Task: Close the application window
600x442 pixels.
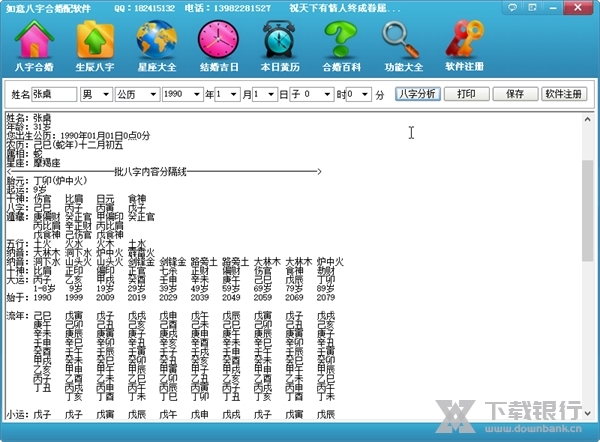Action: 578,7
